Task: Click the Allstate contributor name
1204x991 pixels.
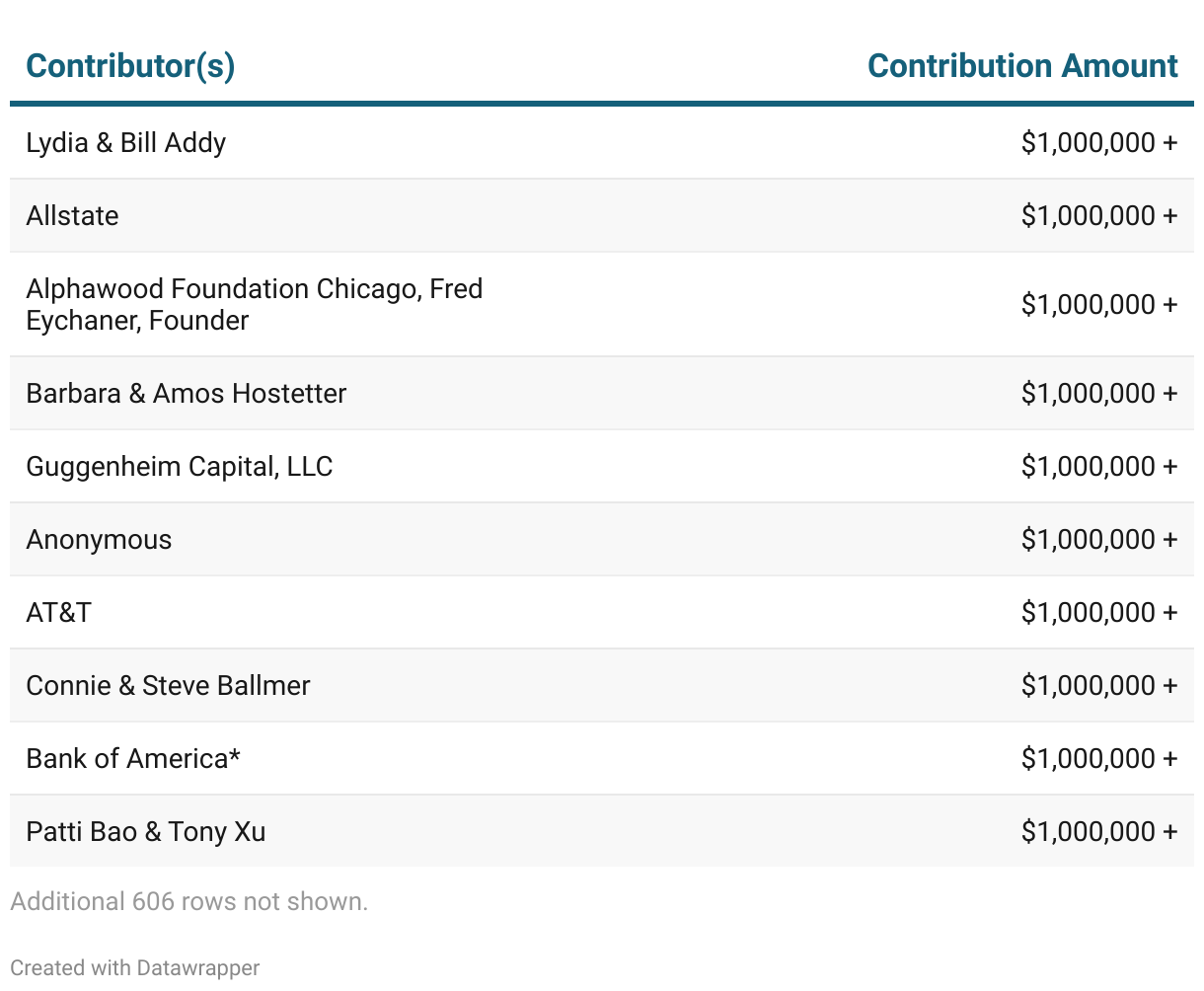Action: tap(73, 216)
